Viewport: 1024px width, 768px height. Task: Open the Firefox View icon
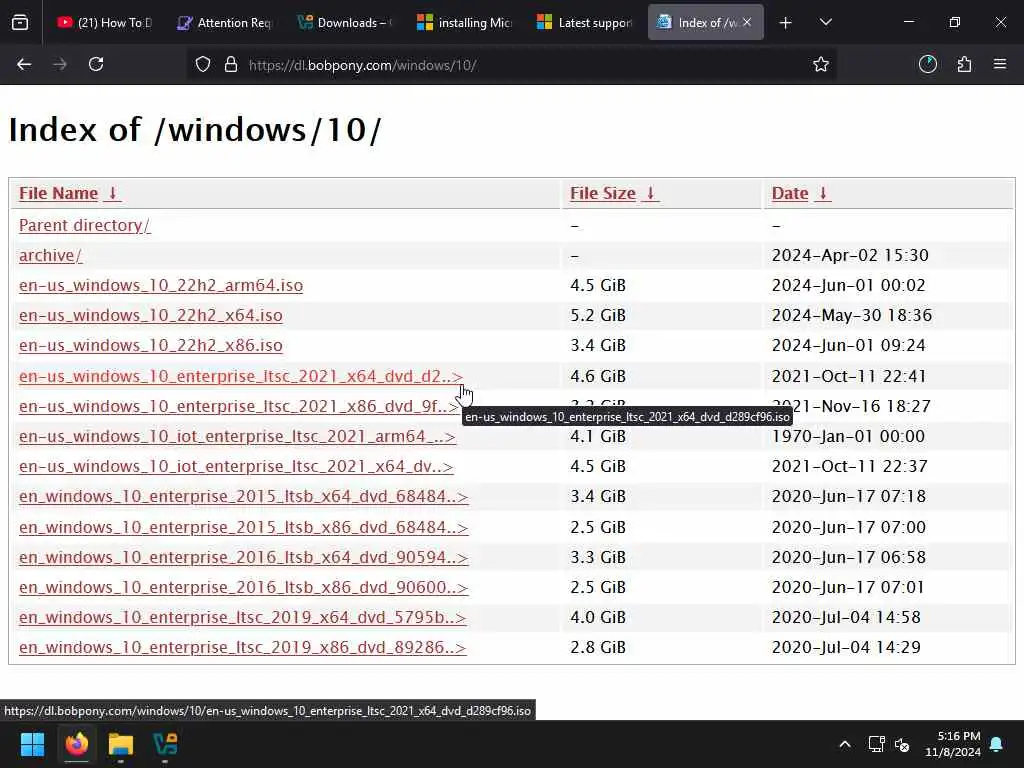20,23
